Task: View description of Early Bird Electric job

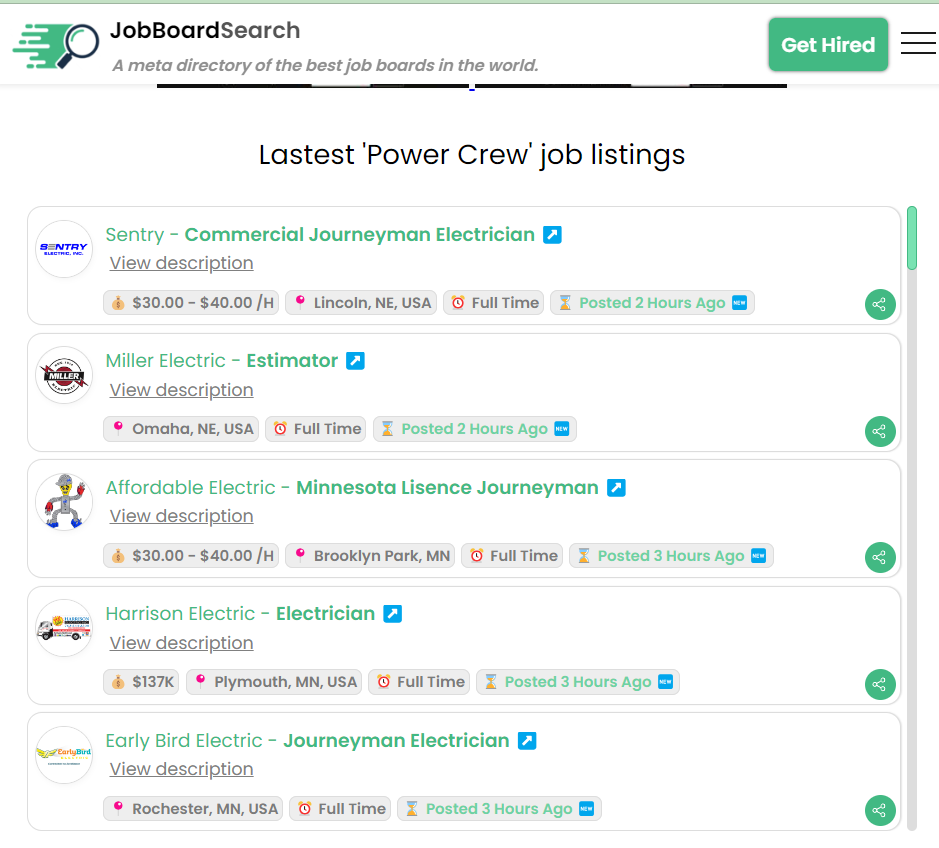Action: coord(181,769)
